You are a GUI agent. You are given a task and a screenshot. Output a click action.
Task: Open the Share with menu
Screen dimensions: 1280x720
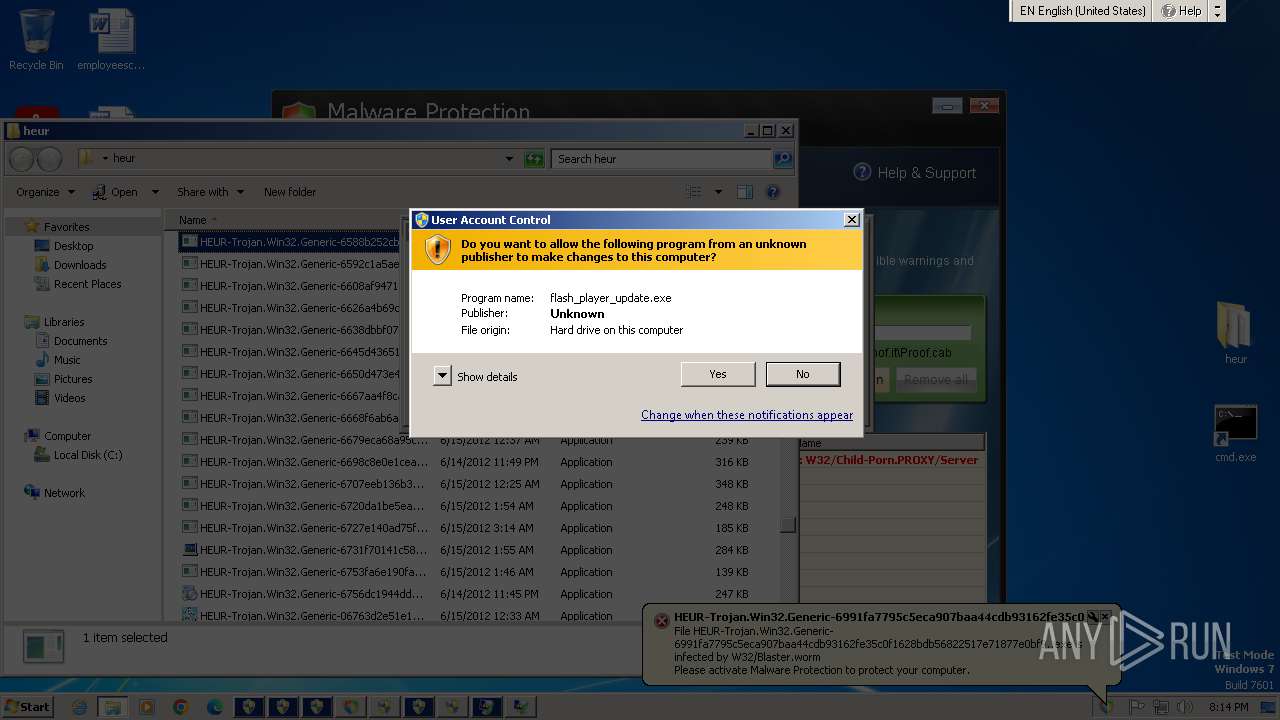(210, 192)
